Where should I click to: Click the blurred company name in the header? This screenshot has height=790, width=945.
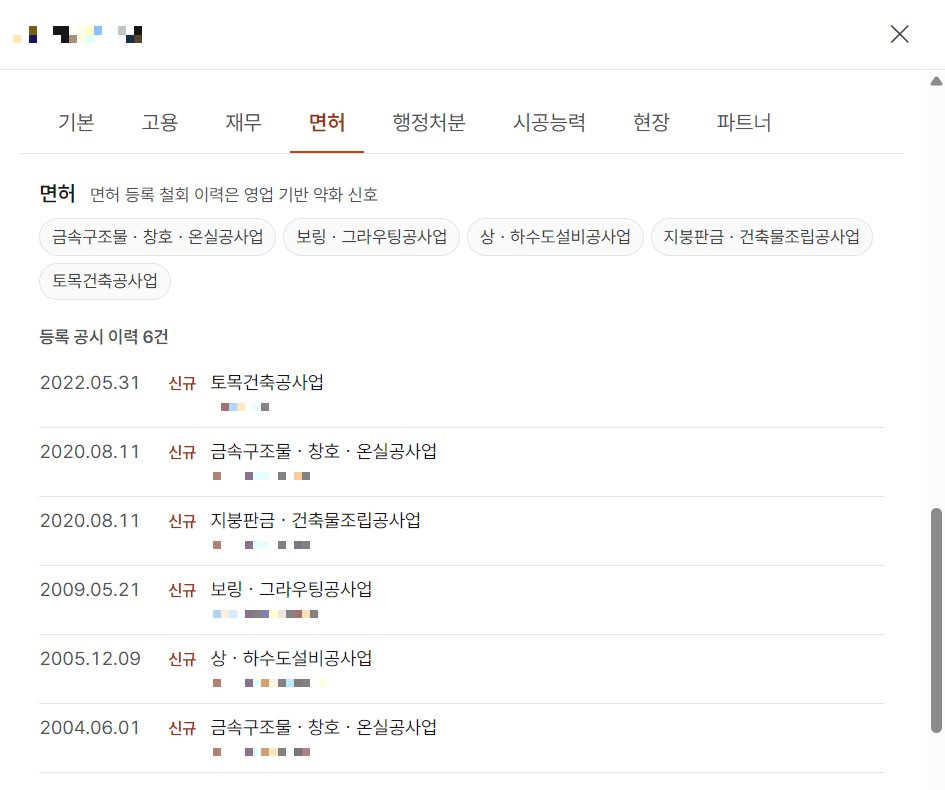tap(77, 34)
